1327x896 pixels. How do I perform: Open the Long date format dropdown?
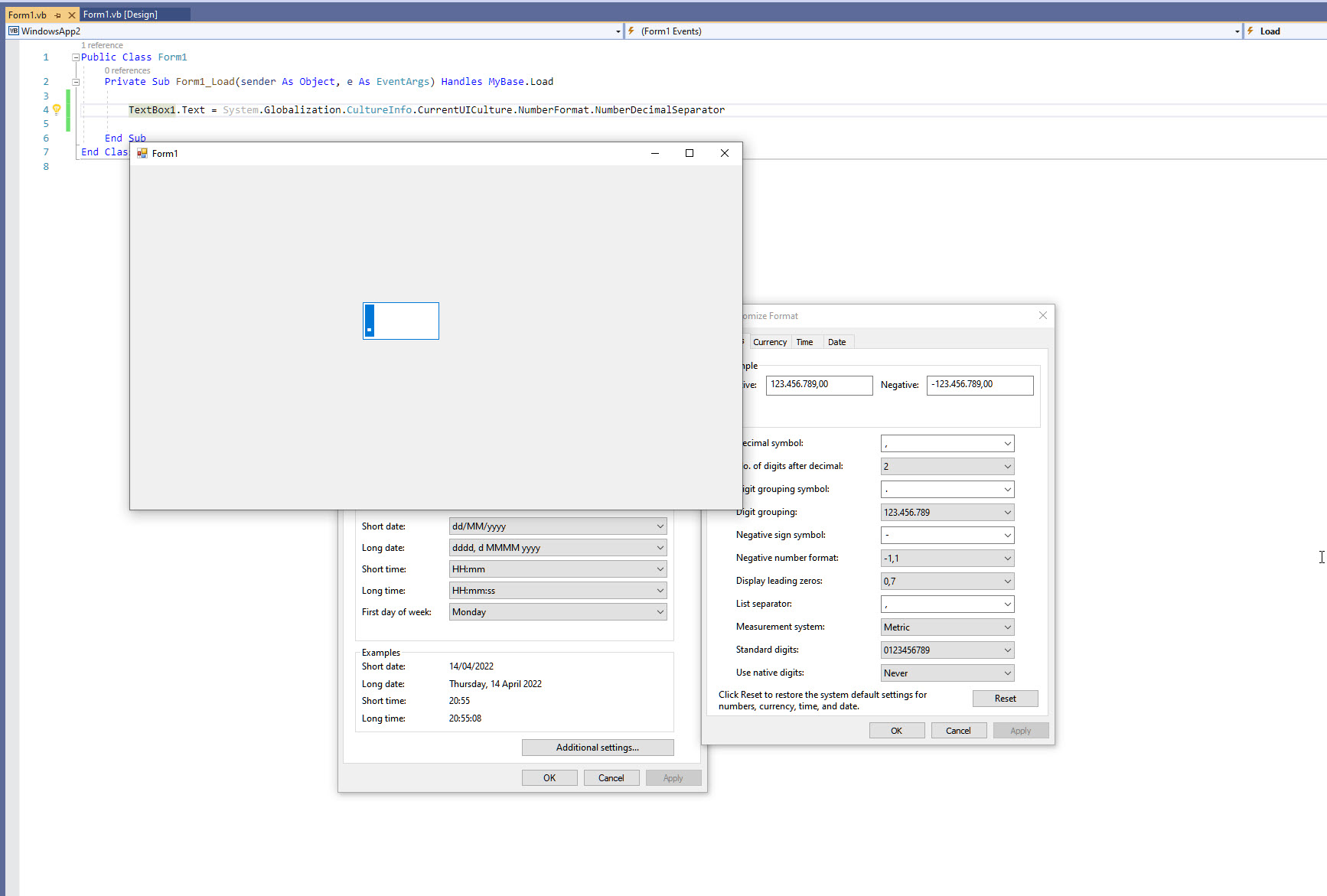(558, 548)
